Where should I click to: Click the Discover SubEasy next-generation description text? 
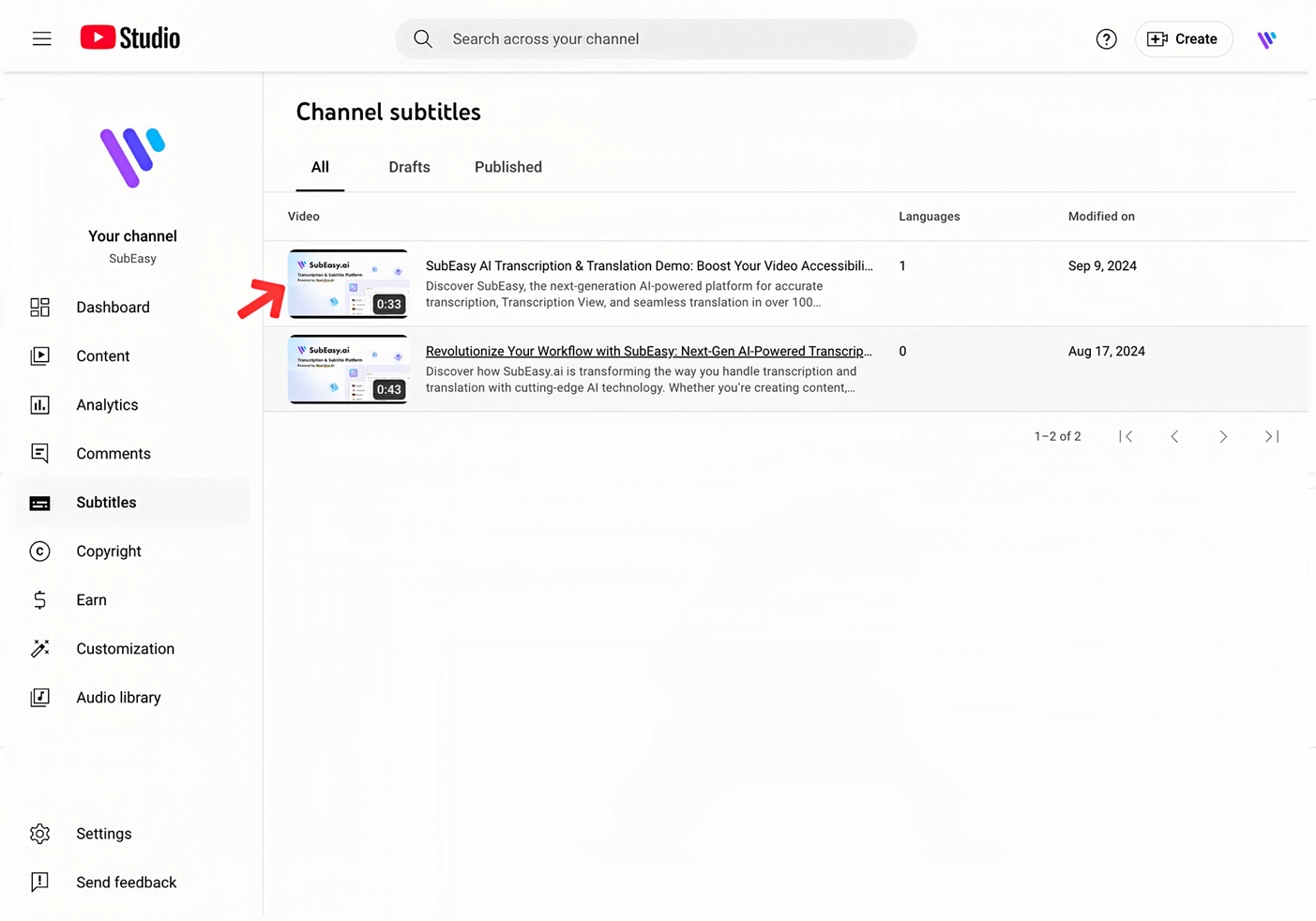click(624, 294)
